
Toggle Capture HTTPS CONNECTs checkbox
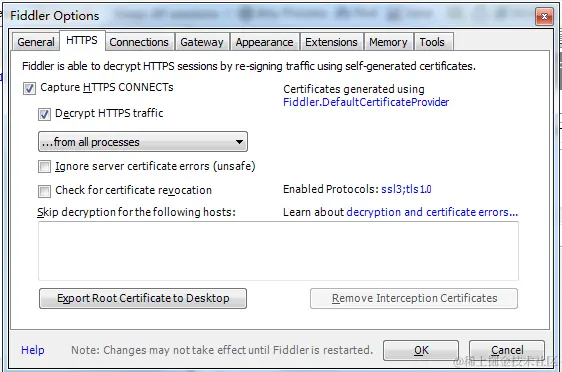point(29,88)
